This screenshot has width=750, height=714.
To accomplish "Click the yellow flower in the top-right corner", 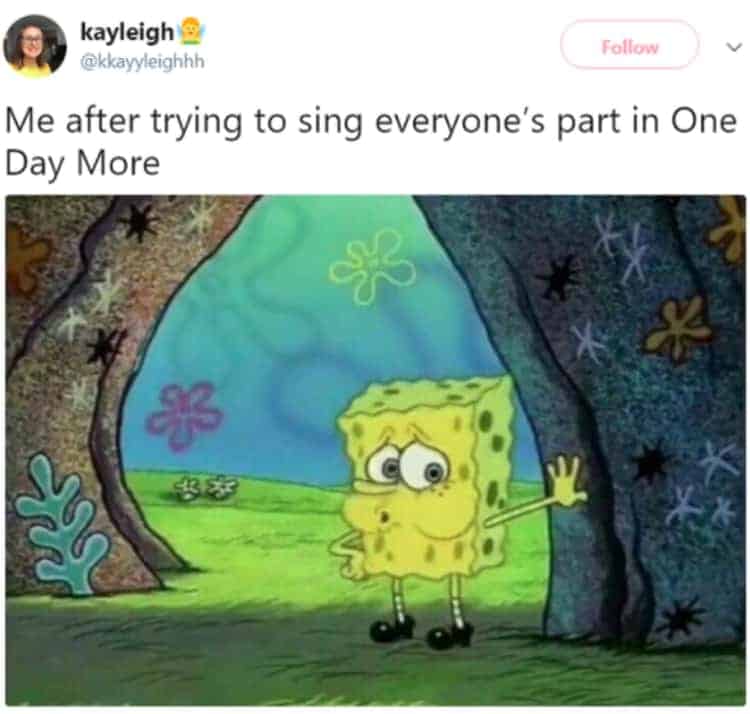I will point(730,228).
